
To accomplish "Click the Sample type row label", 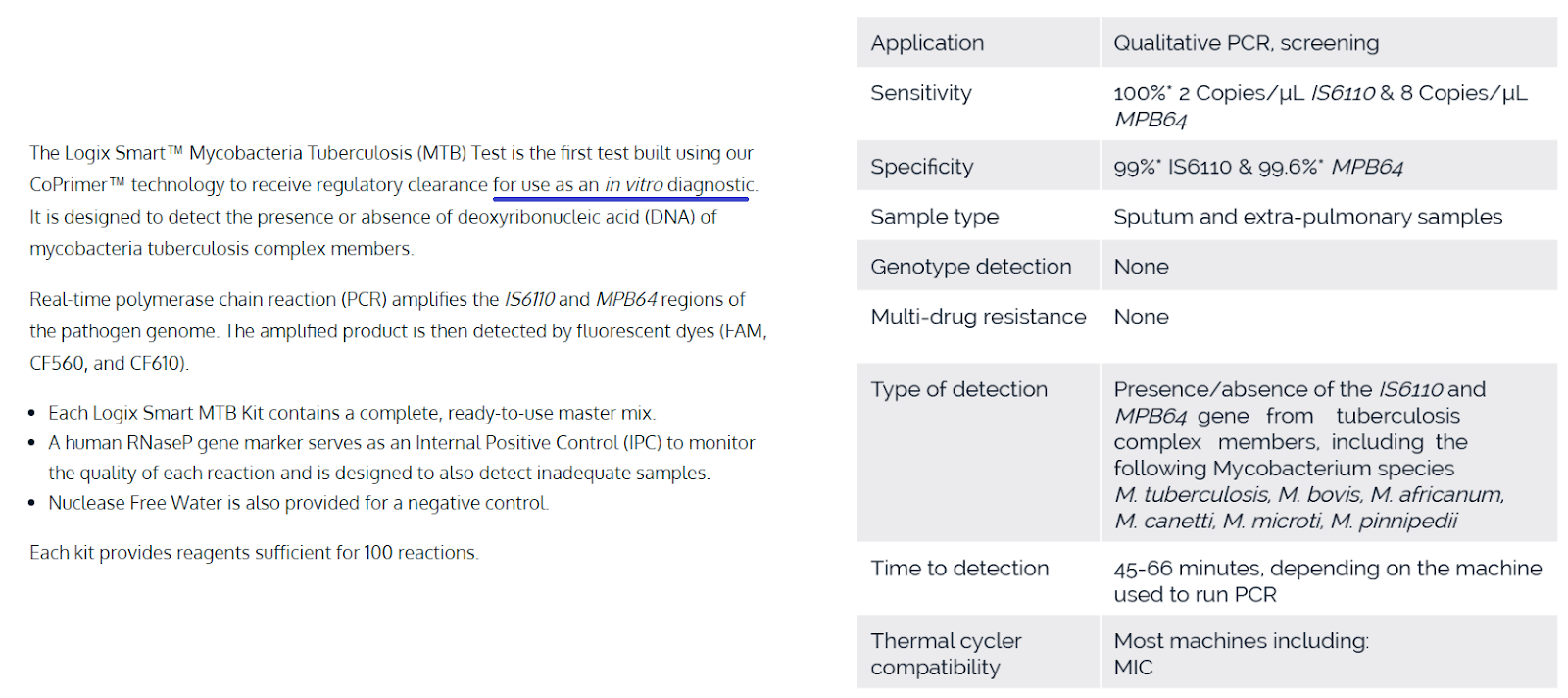I will [935, 217].
